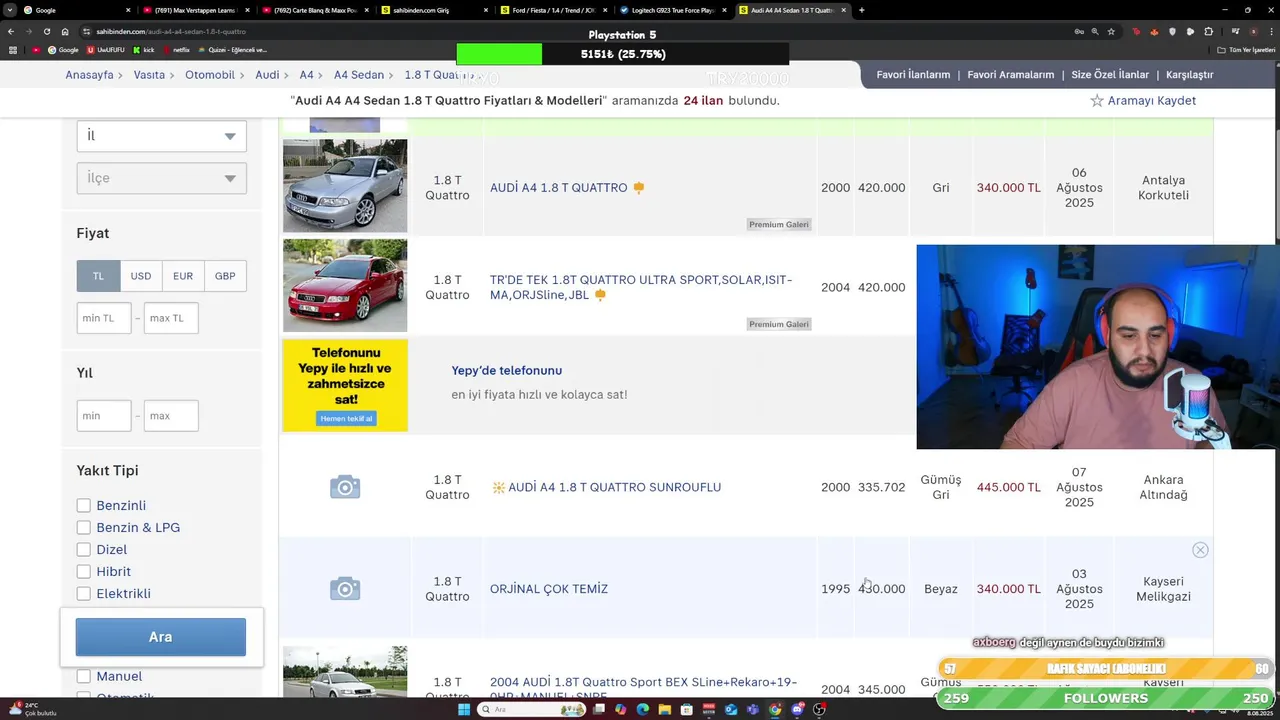The height and width of the screenshot is (720, 1280).
Task: Open Karşılaştır menu
Action: (x=1189, y=75)
